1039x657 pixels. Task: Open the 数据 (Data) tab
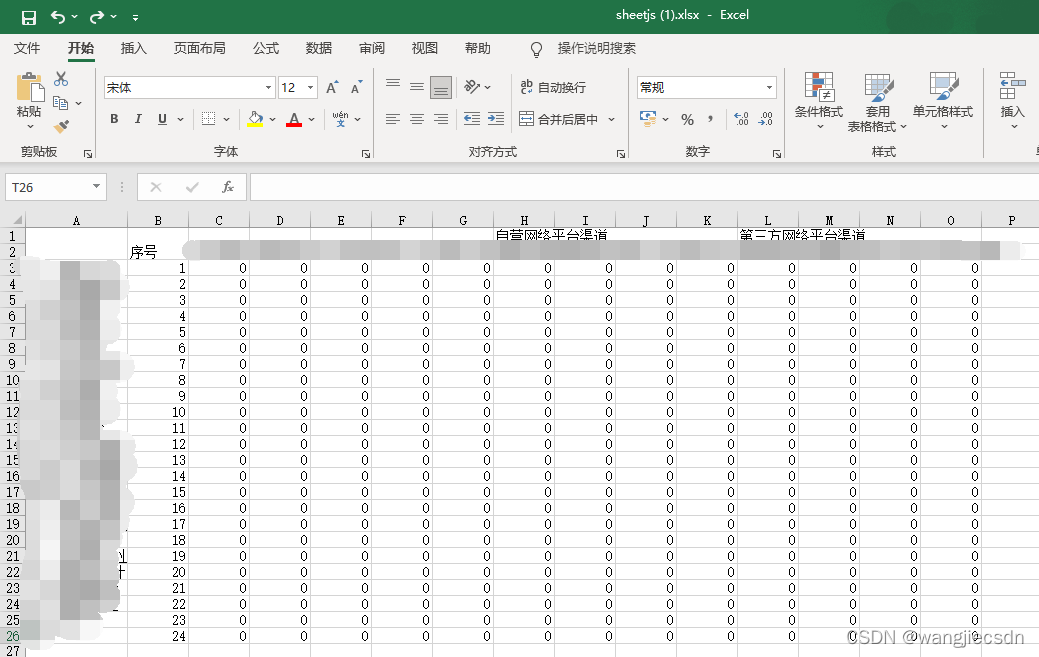(319, 48)
